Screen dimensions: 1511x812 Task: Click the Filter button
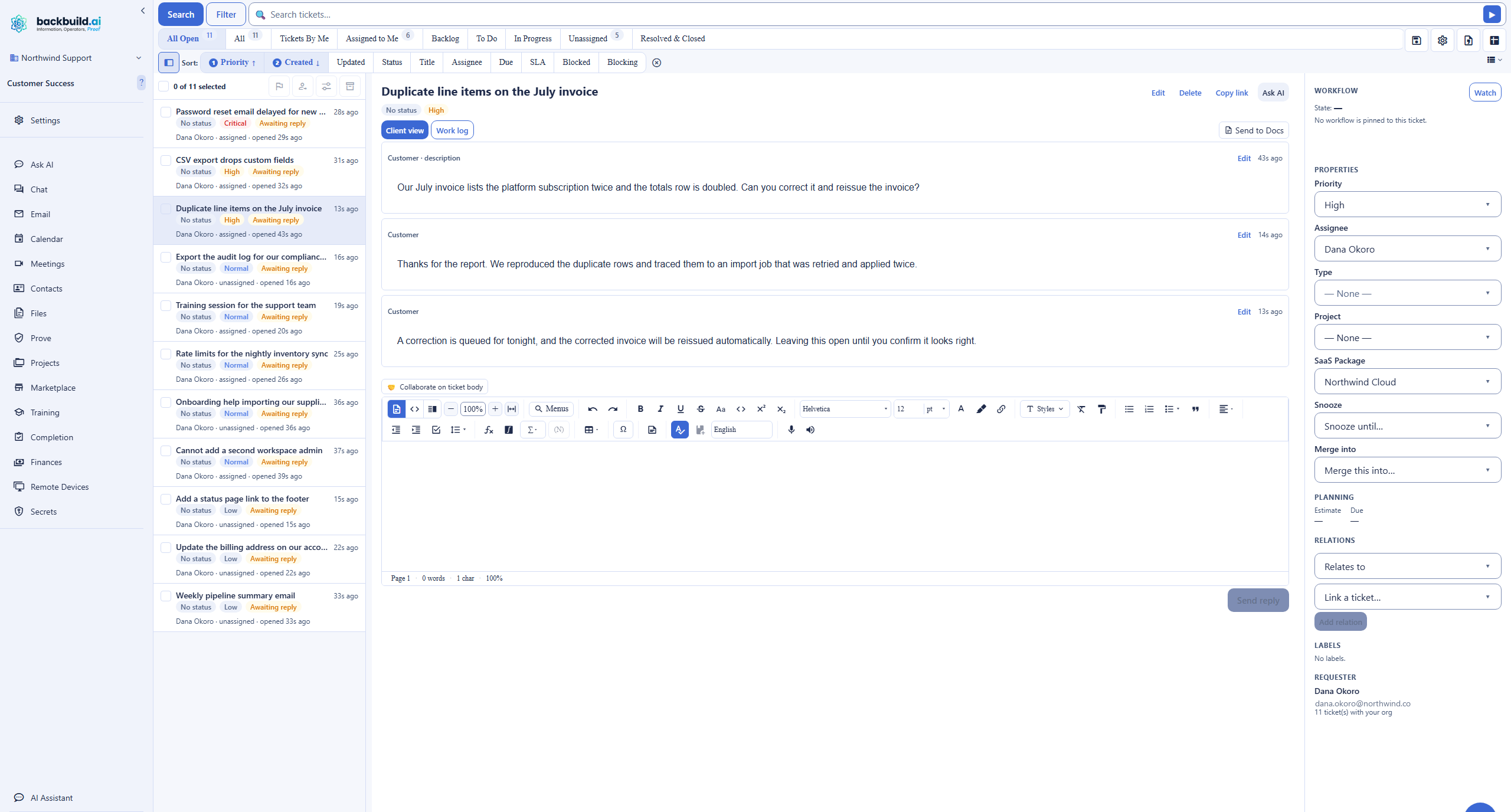click(x=226, y=14)
